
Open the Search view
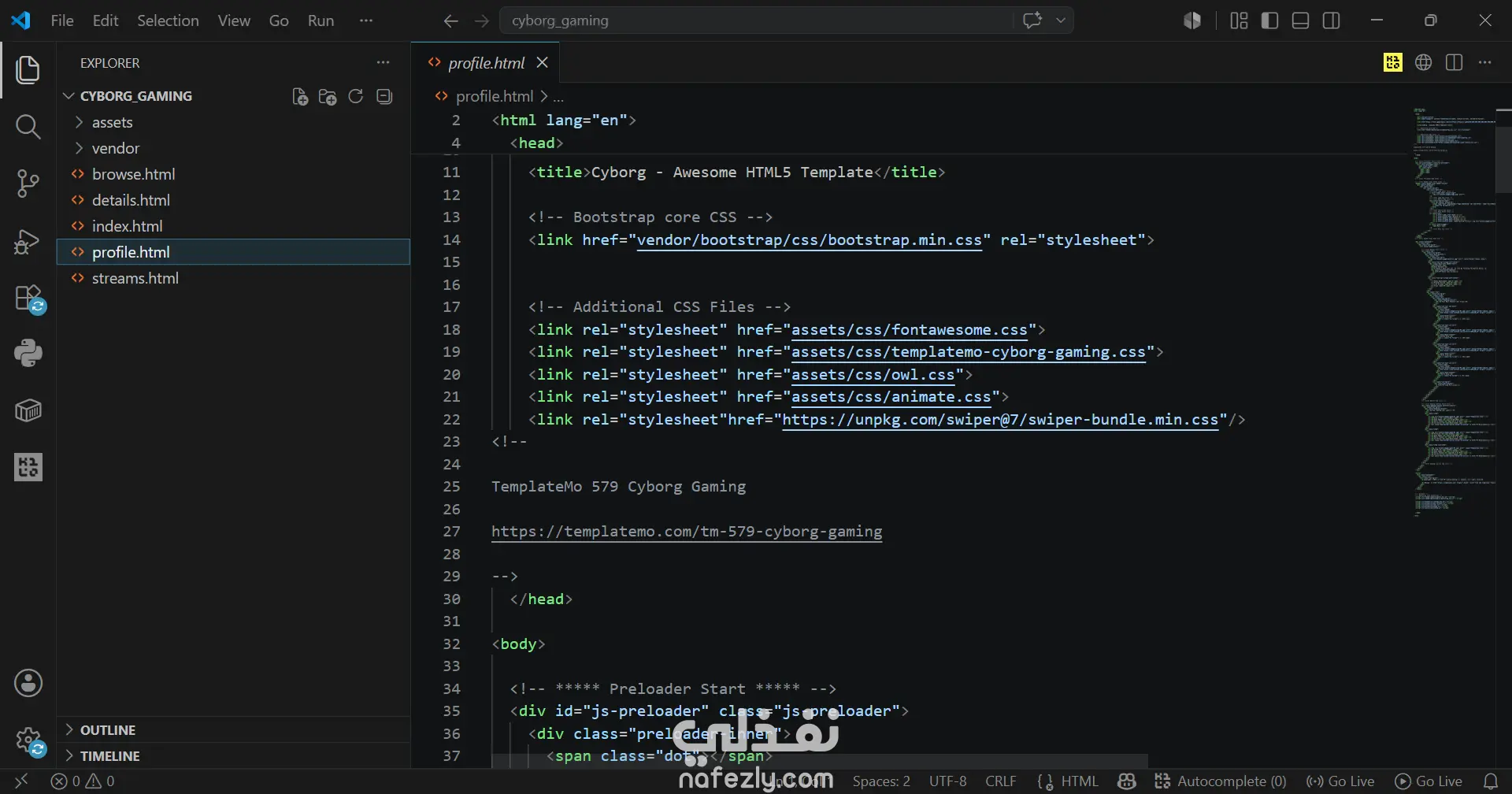[28, 127]
